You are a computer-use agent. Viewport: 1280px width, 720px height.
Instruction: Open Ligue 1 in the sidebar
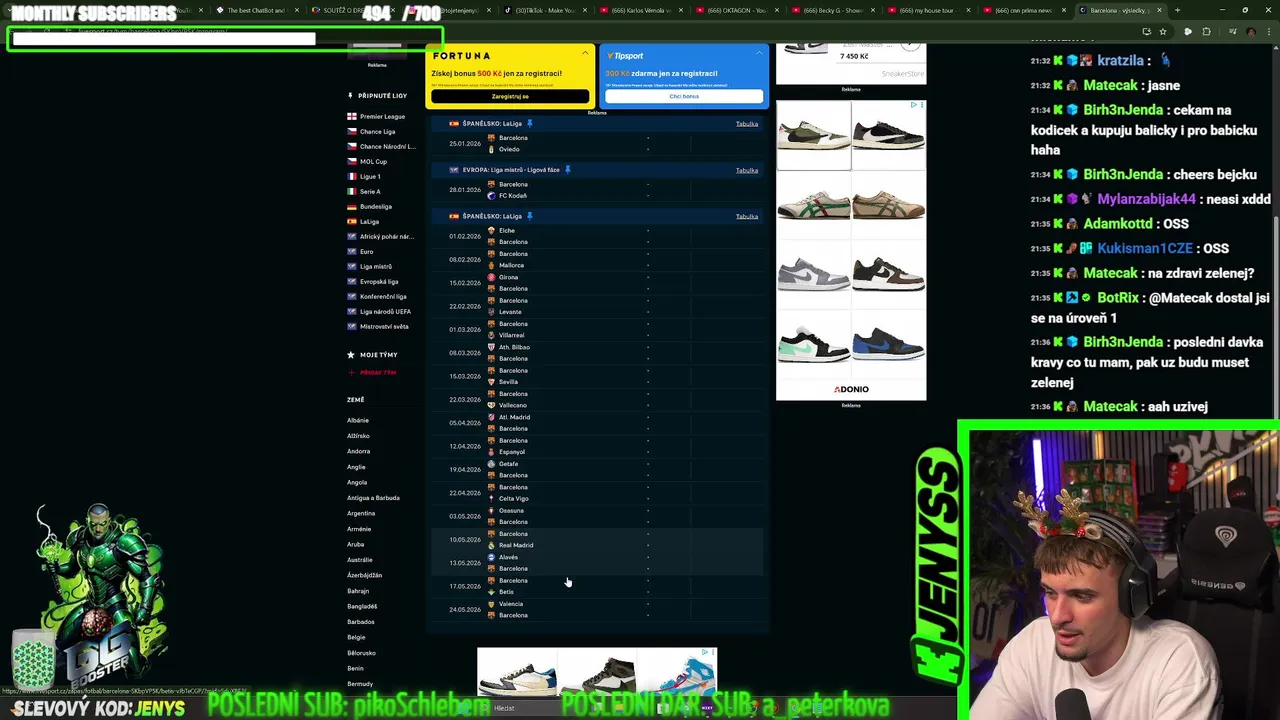click(x=370, y=176)
